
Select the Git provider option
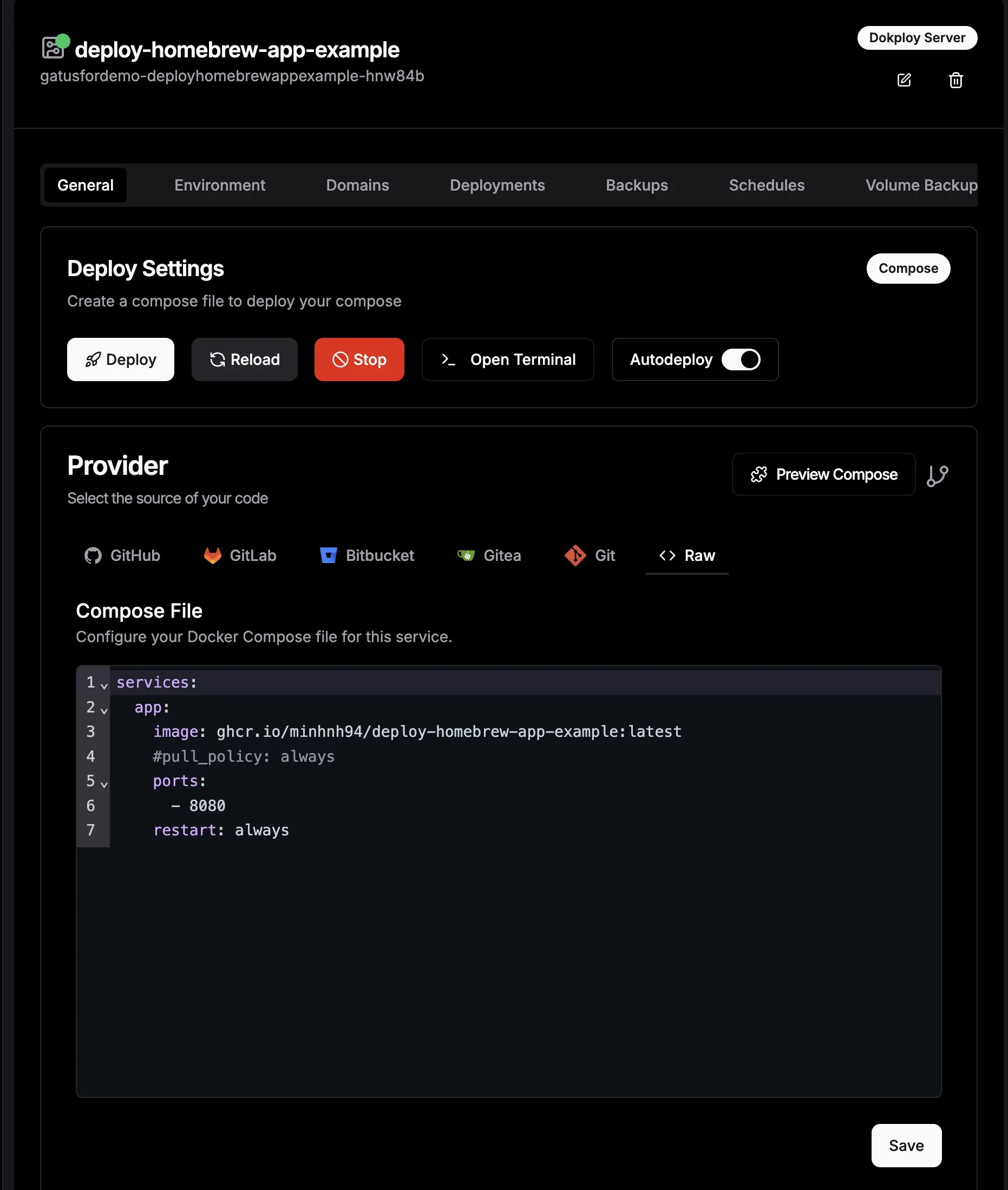tap(590, 555)
